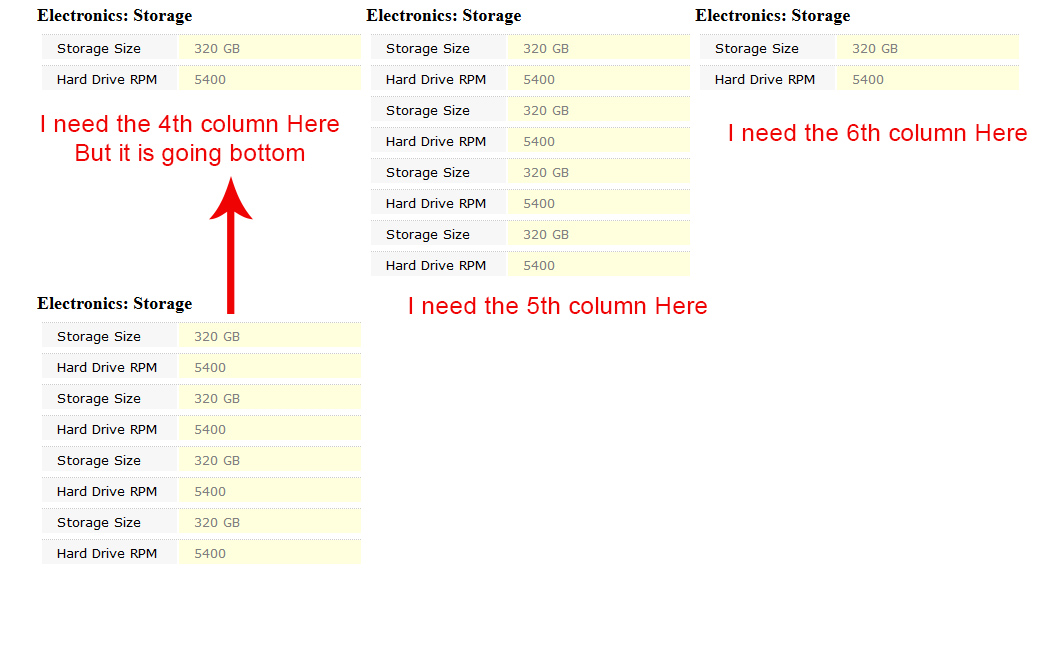Screen dimensions: 1052x670
Task: Select 5400 in the right table
Action: (x=863, y=78)
